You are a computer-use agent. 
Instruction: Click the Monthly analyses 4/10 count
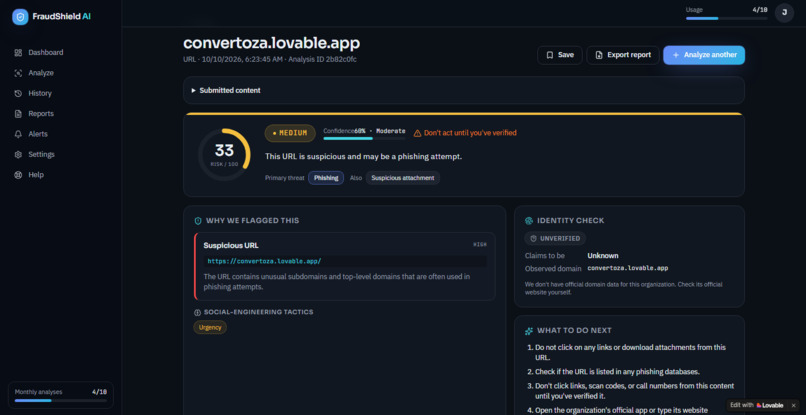pyautogui.click(x=99, y=392)
